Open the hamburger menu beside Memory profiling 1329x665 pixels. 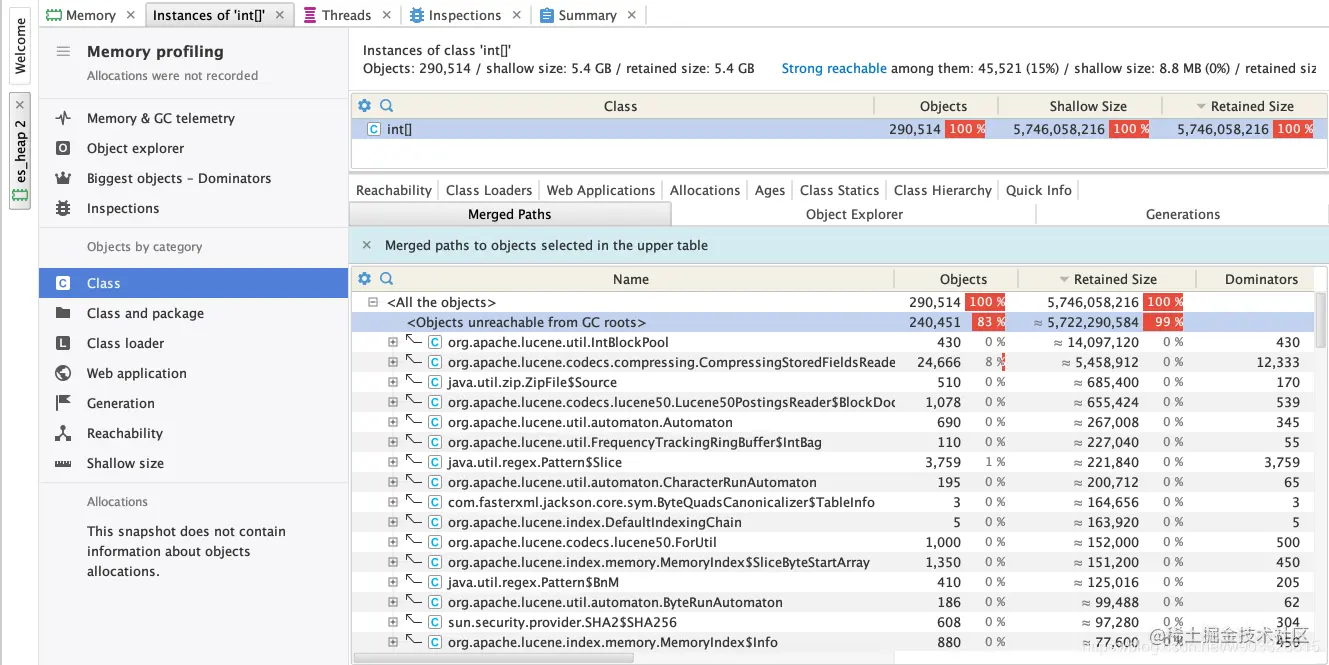tap(63, 51)
